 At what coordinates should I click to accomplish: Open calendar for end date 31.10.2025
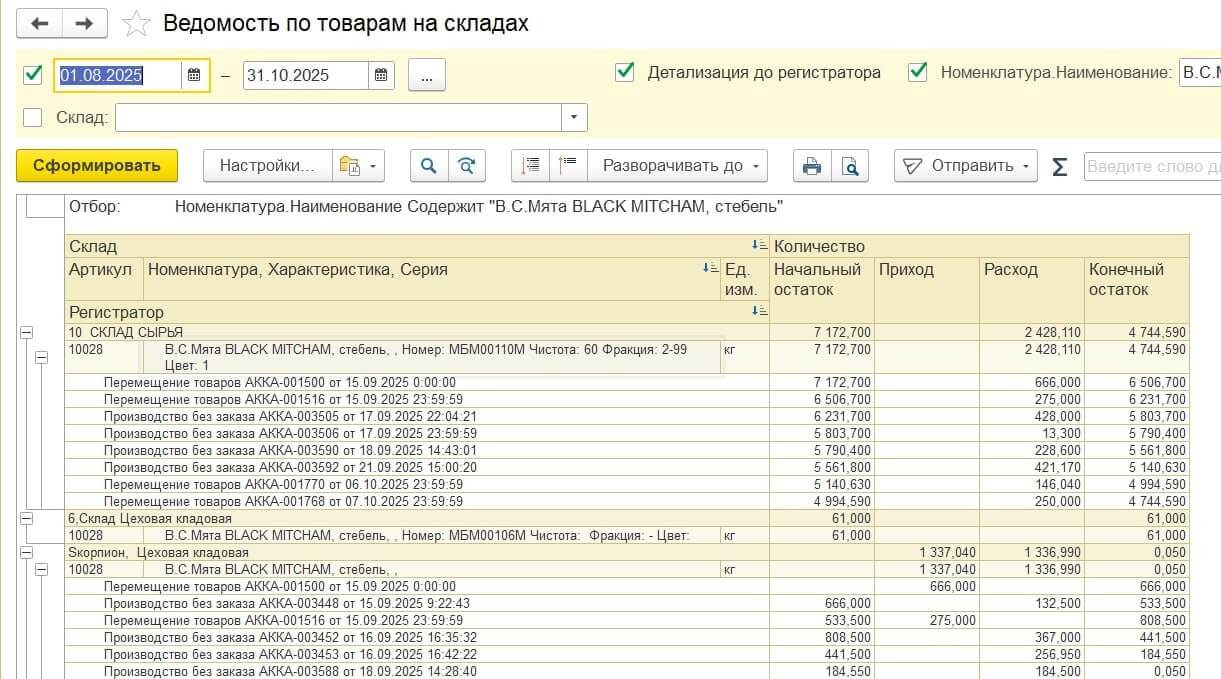(380, 75)
